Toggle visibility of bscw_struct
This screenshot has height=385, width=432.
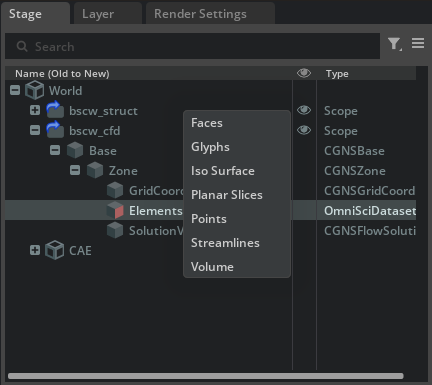coord(304,110)
